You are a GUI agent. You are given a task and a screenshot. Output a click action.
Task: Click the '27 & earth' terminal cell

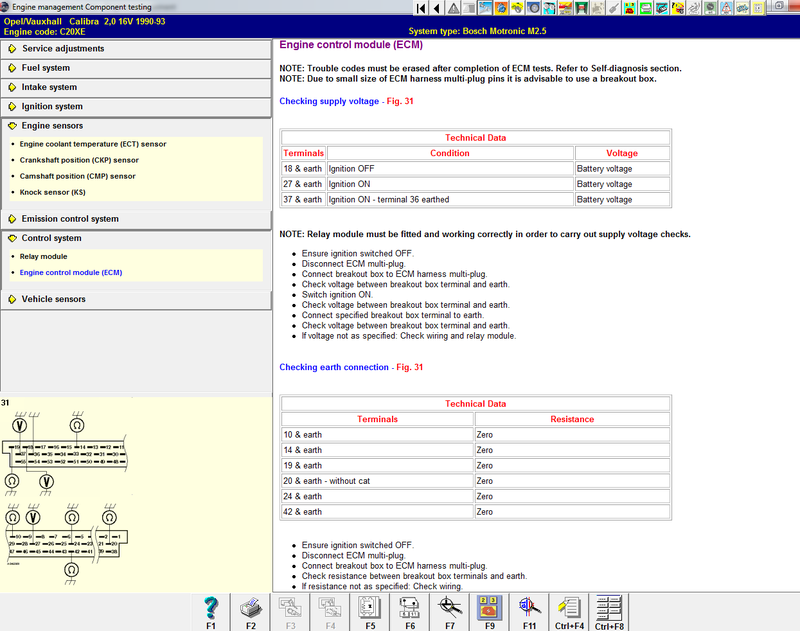coord(304,184)
